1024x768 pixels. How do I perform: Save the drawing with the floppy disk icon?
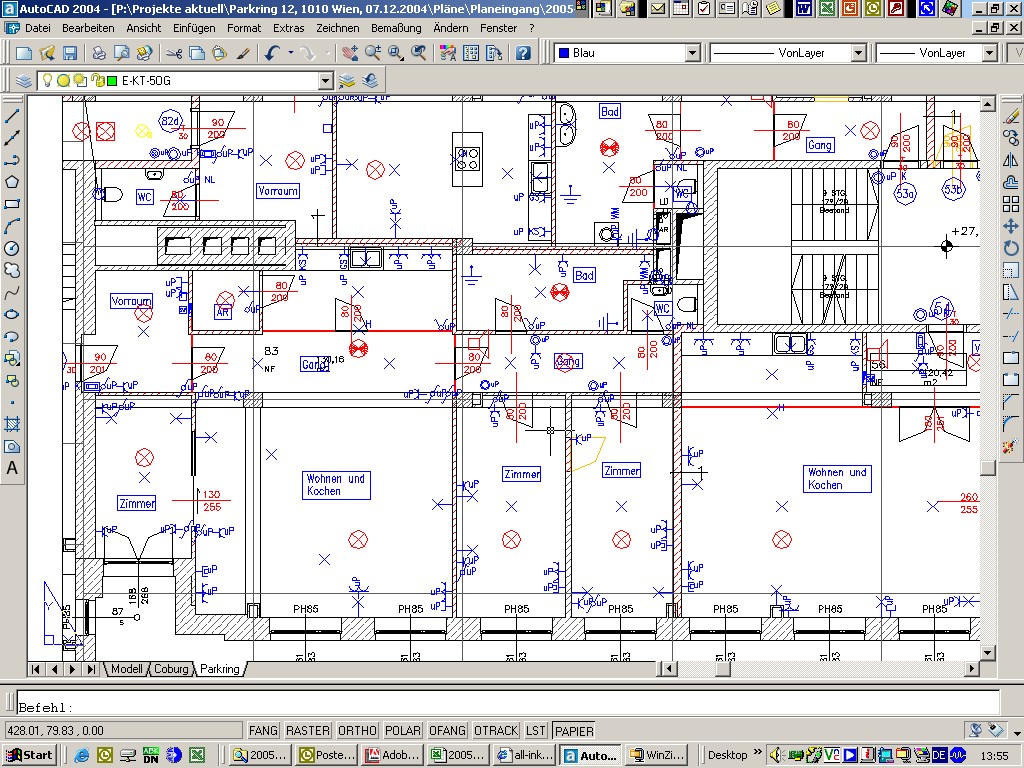pos(70,54)
